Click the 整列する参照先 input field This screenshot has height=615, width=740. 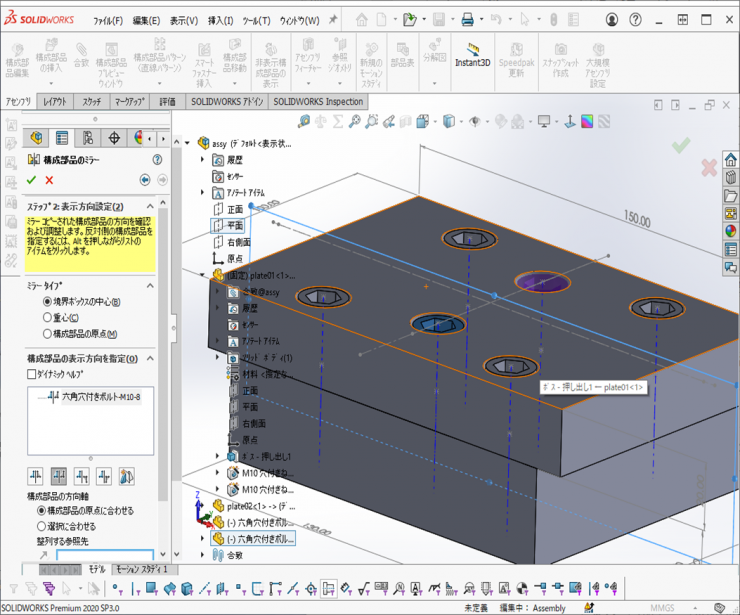(104, 555)
